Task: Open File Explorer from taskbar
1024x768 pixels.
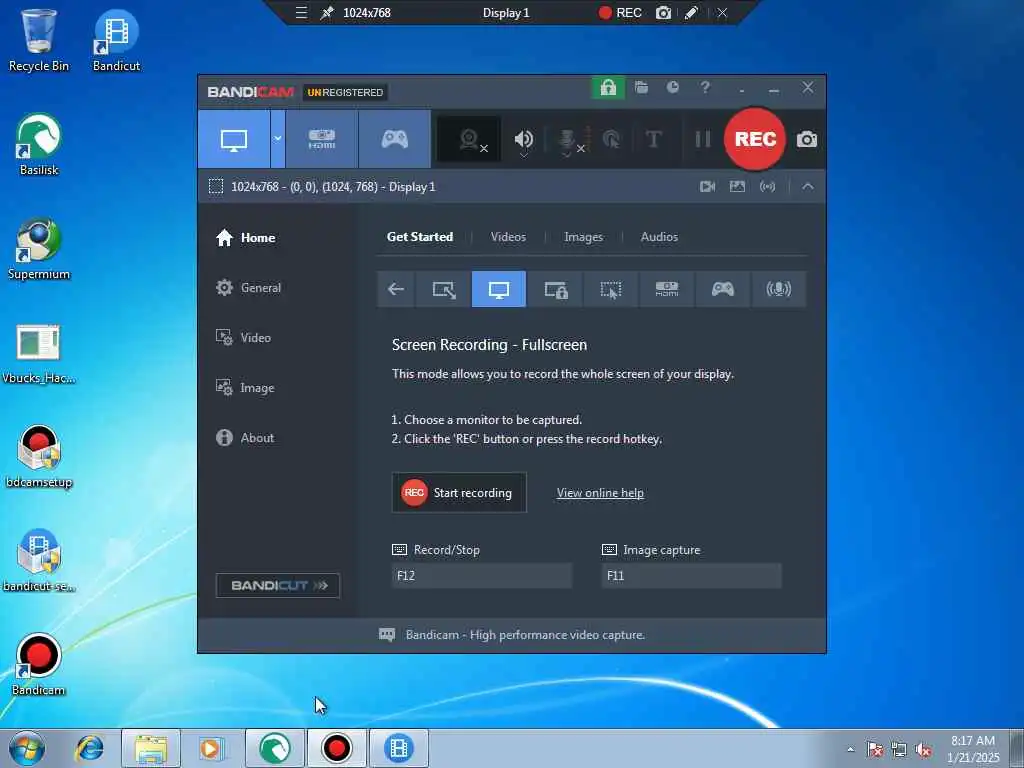Action: click(151, 748)
